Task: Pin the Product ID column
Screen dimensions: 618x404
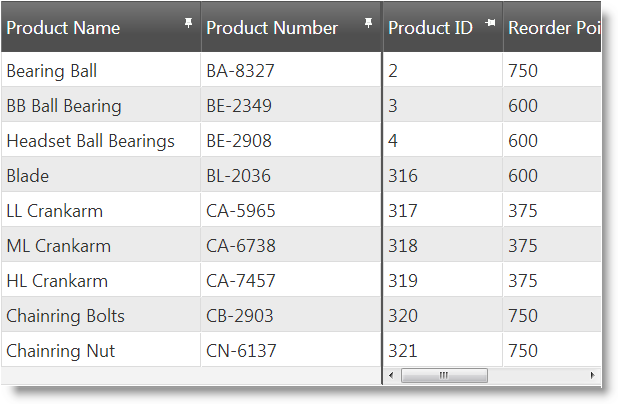Action: (490, 21)
